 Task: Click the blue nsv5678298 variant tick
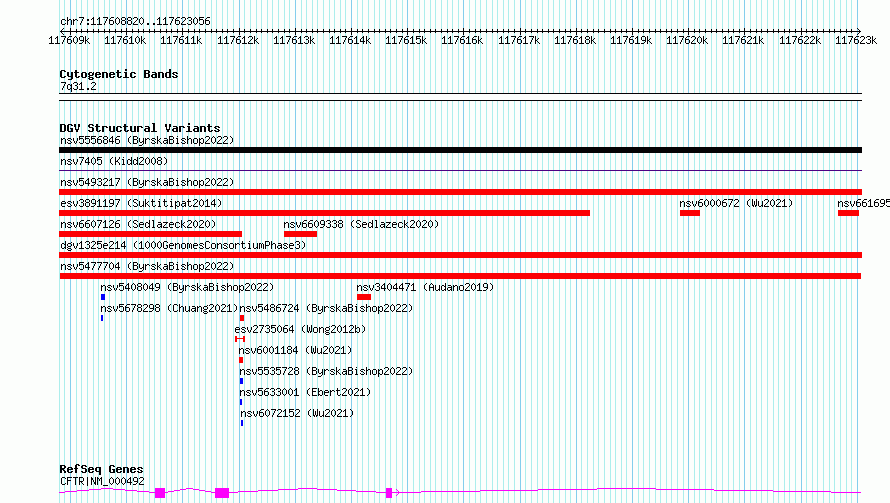[x=102, y=318]
